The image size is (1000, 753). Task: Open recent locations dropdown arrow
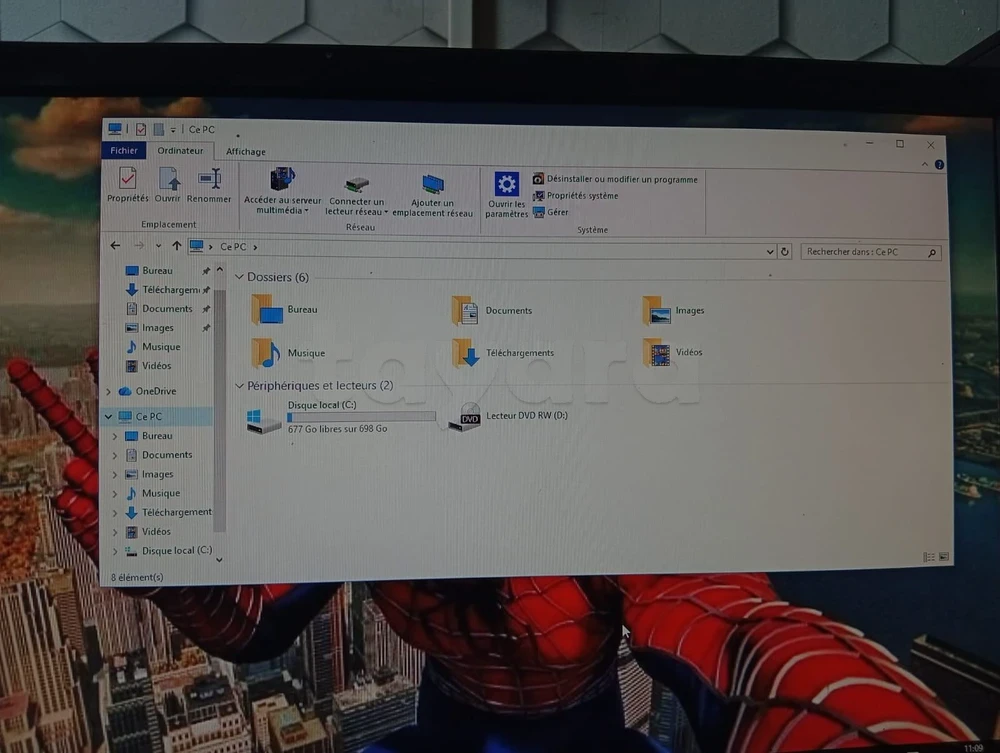click(158, 246)
